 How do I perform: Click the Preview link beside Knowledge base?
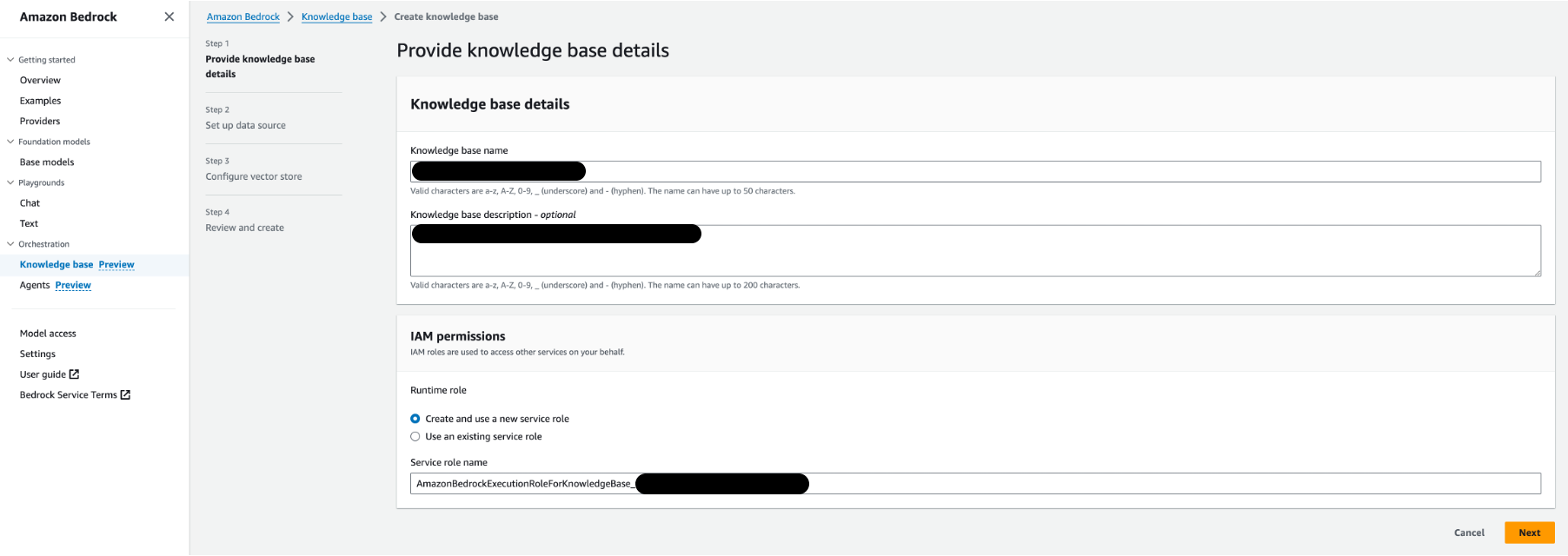click(x=116, y=265)
